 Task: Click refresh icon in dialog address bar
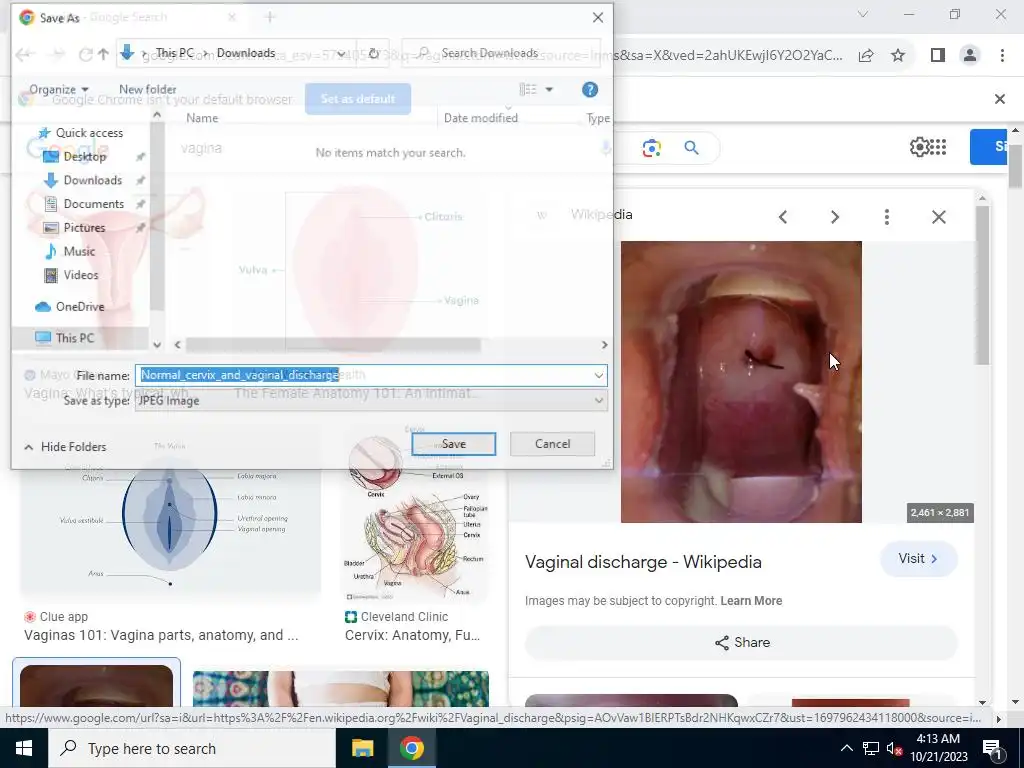[x=374, y=54]
